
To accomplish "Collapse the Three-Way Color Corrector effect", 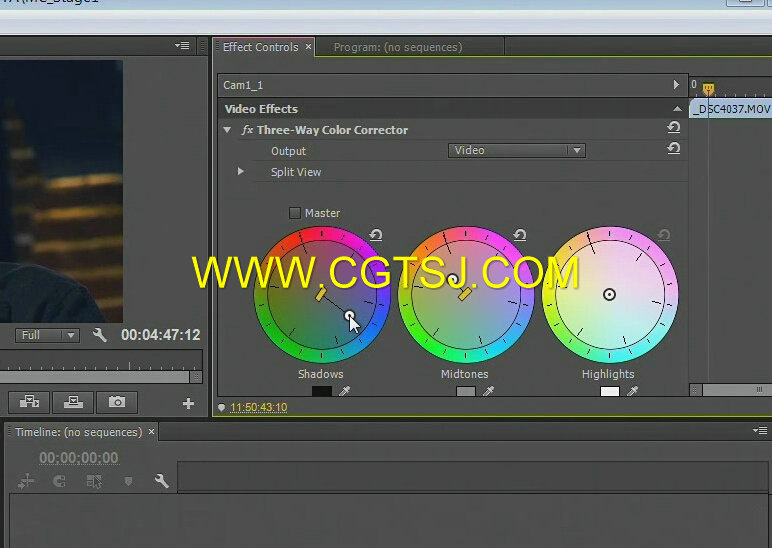I will 227,130.
